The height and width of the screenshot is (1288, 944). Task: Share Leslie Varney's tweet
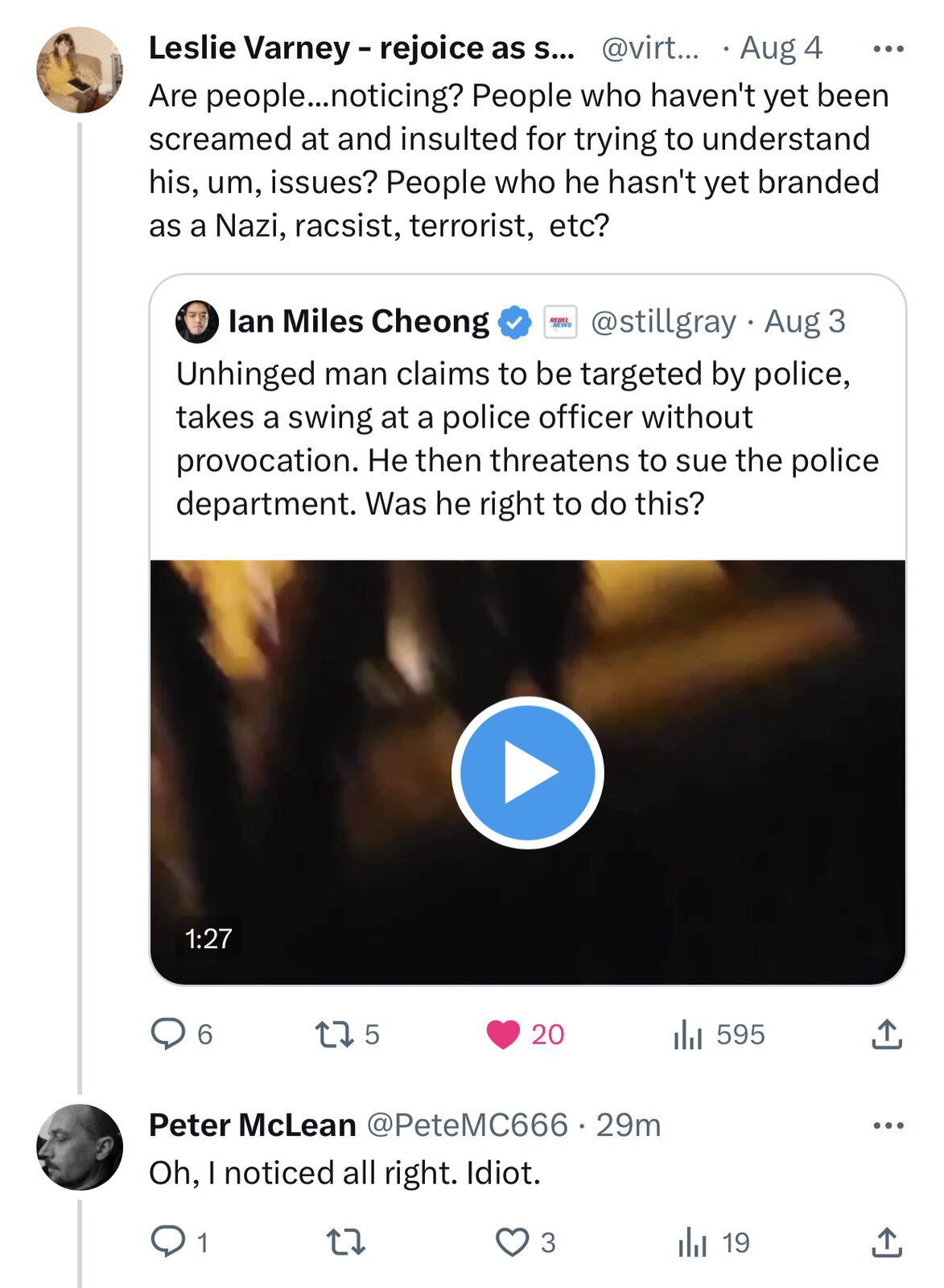coord(887,1034)
